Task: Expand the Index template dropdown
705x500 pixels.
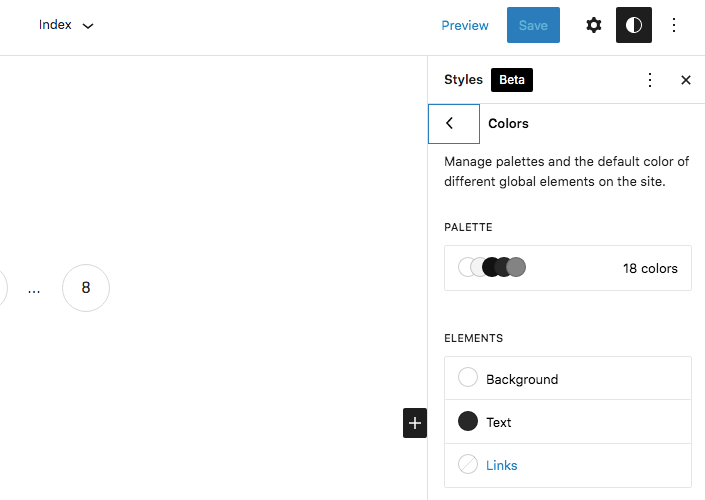Action: (x=67, y=25)
